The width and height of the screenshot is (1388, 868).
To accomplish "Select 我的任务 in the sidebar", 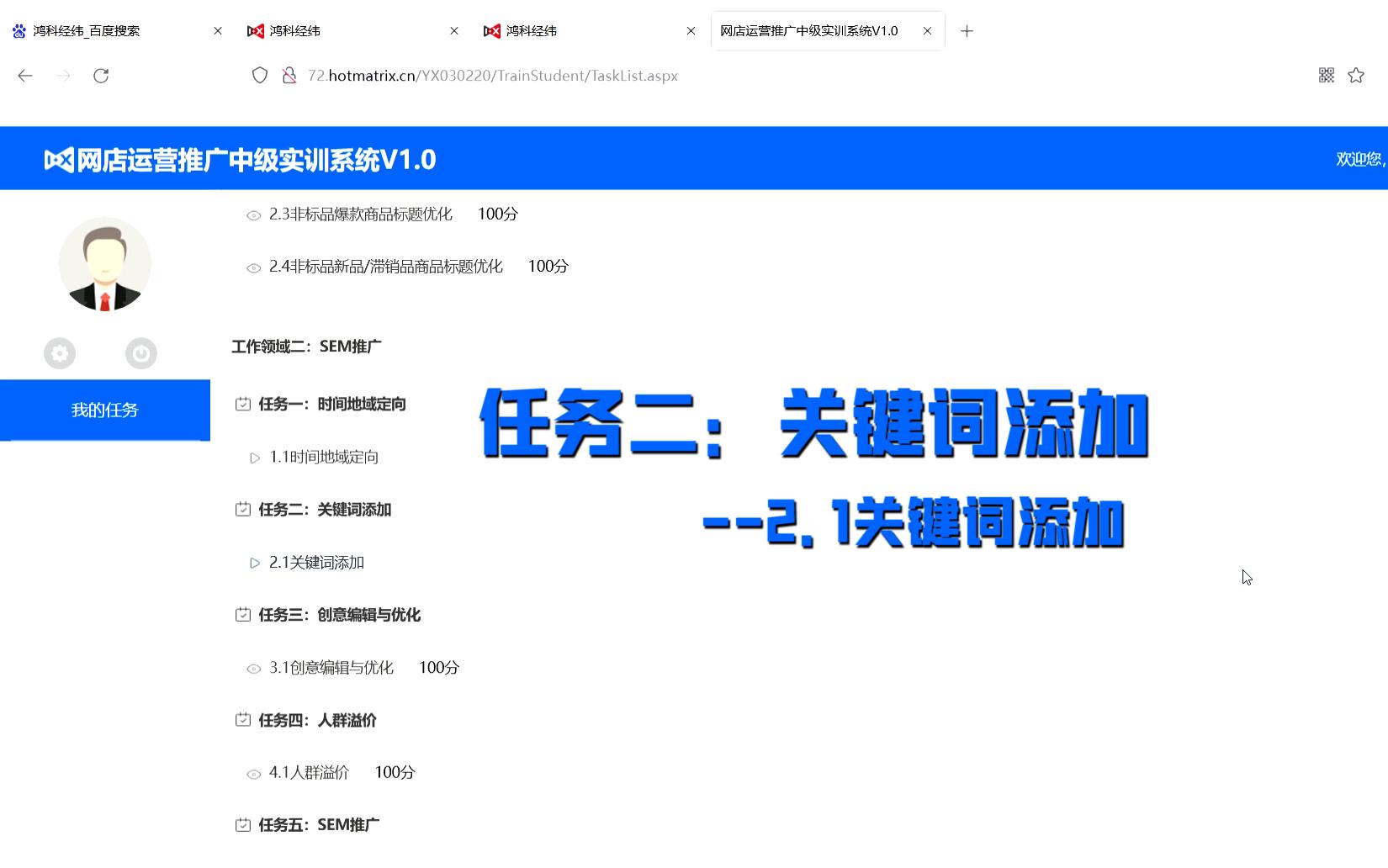I will pos(105,410).
